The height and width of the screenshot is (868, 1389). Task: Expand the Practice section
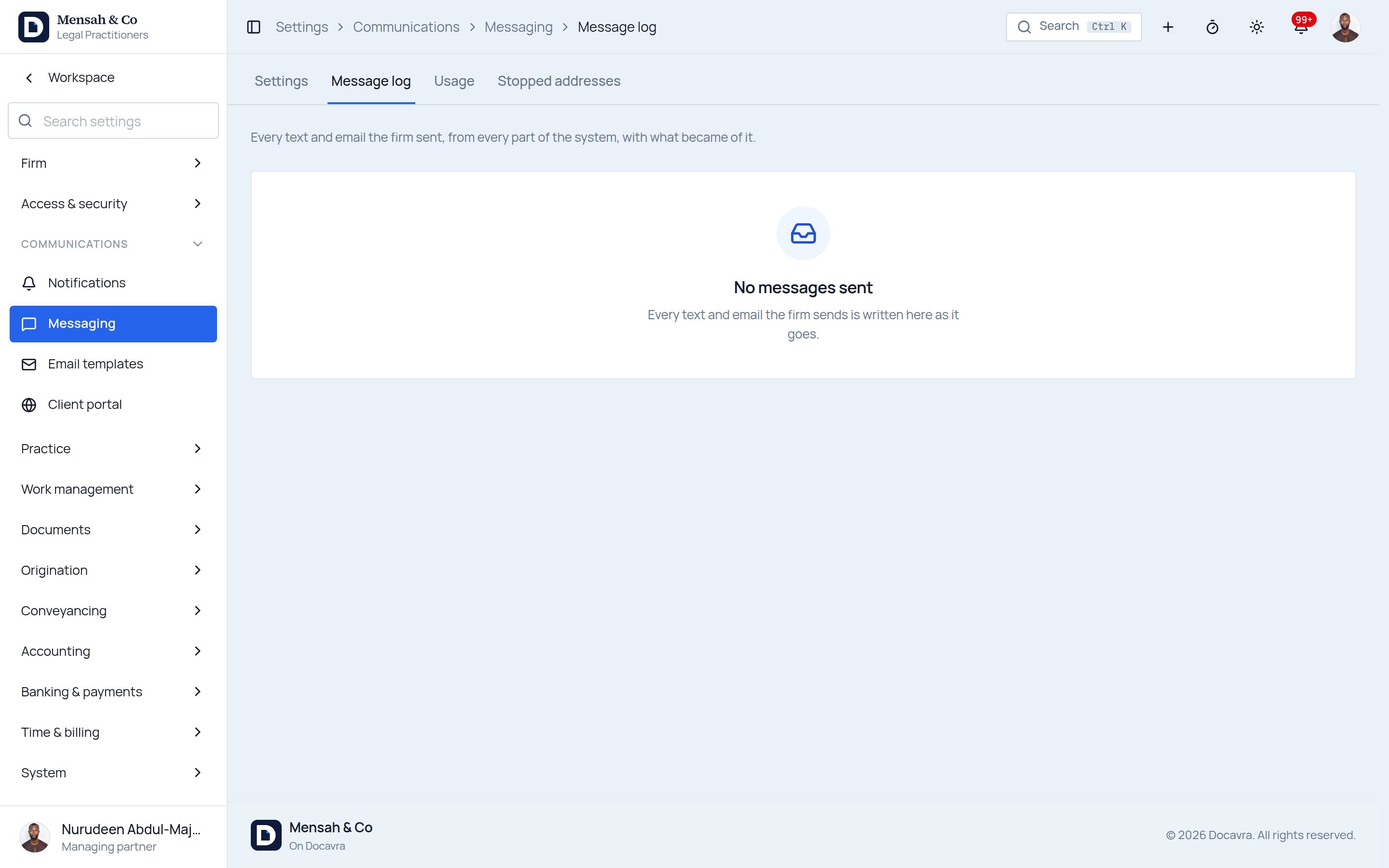[x=113, y=449]
